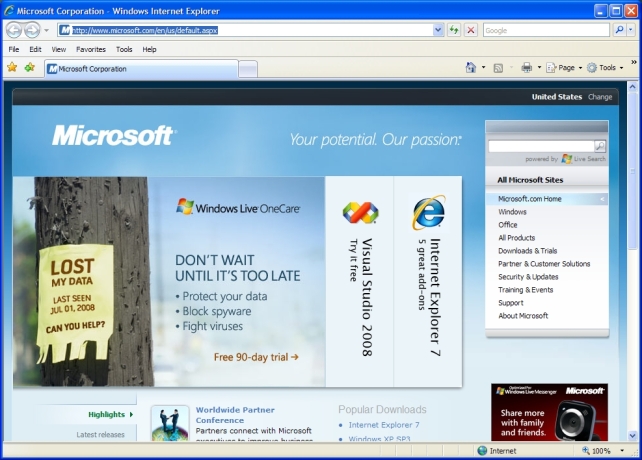
Task: Open the Help menu
Action: [x=149, y=49]
